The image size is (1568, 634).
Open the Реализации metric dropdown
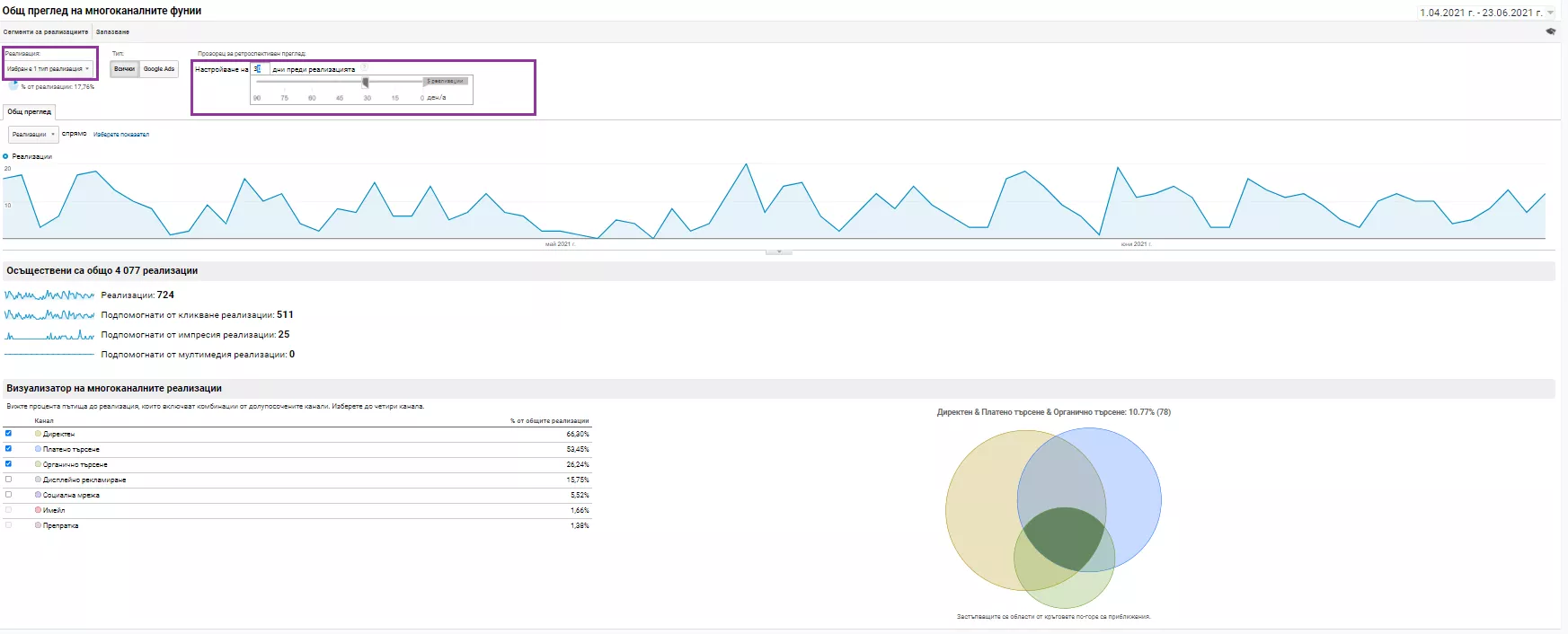[33, 134]
